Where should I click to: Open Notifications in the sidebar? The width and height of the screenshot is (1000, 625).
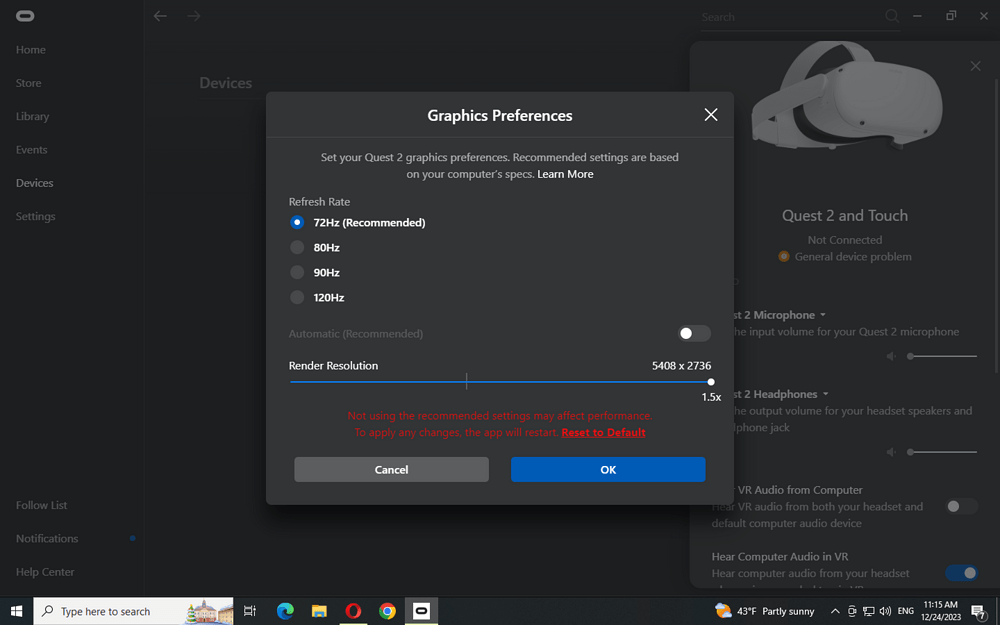point(47,538)
